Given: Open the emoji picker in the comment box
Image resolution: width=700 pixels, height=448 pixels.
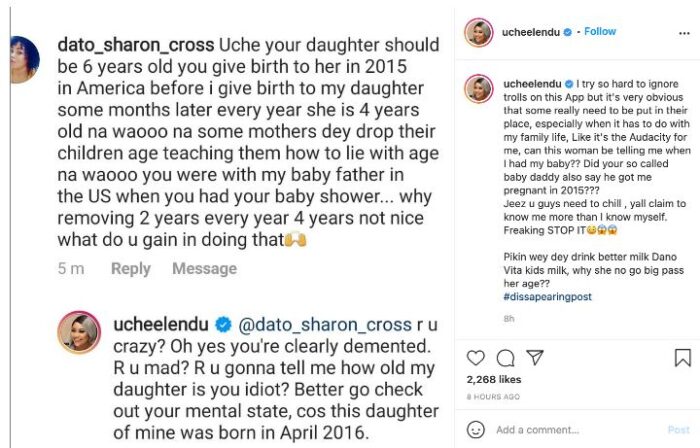Looking at the screenshot, I should 476,430.
